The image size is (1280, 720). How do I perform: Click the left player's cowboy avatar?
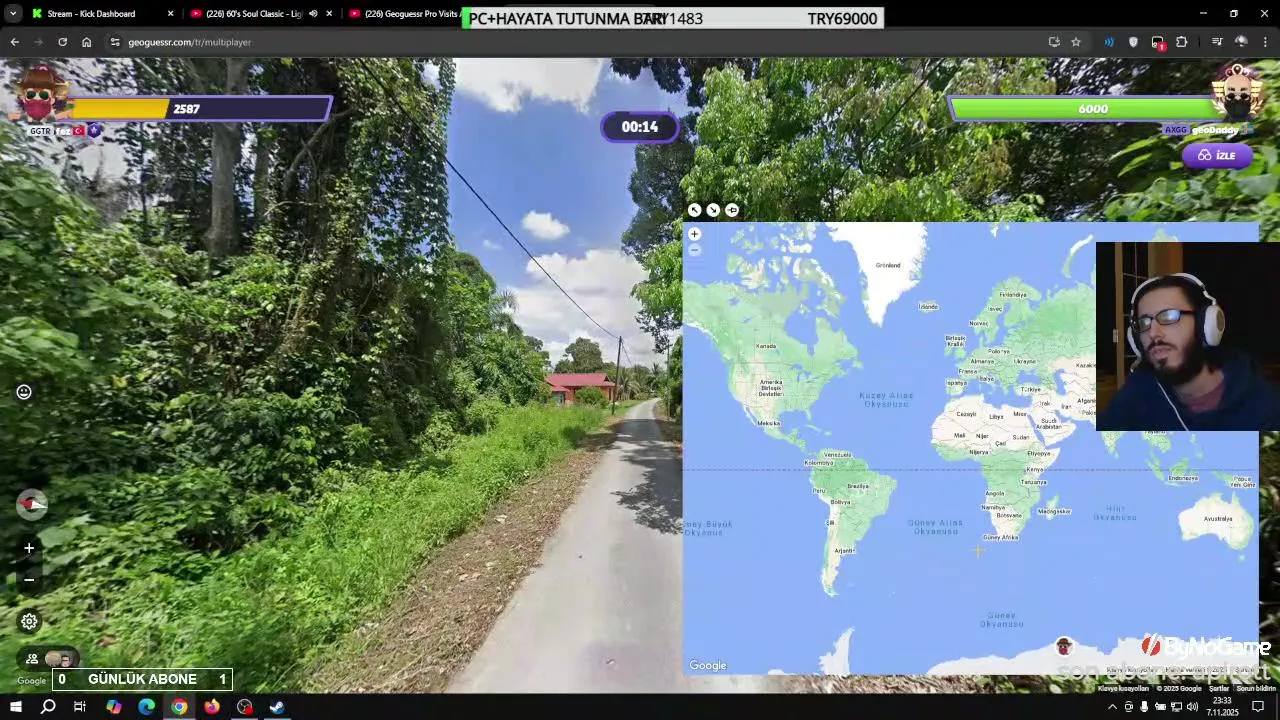pos(40,94)
